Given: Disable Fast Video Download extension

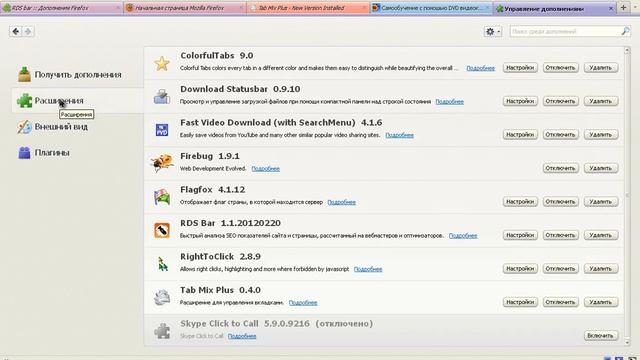Looking at the screenshot, I should click(x=560, y=134).
